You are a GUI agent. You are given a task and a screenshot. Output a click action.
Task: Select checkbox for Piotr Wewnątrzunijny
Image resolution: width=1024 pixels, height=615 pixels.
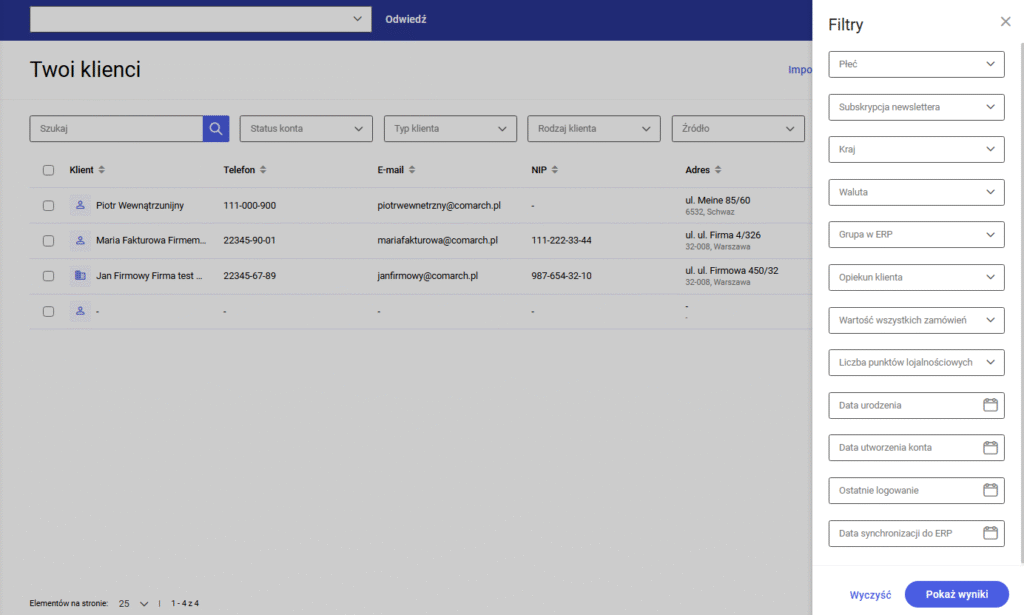[48, 206]
